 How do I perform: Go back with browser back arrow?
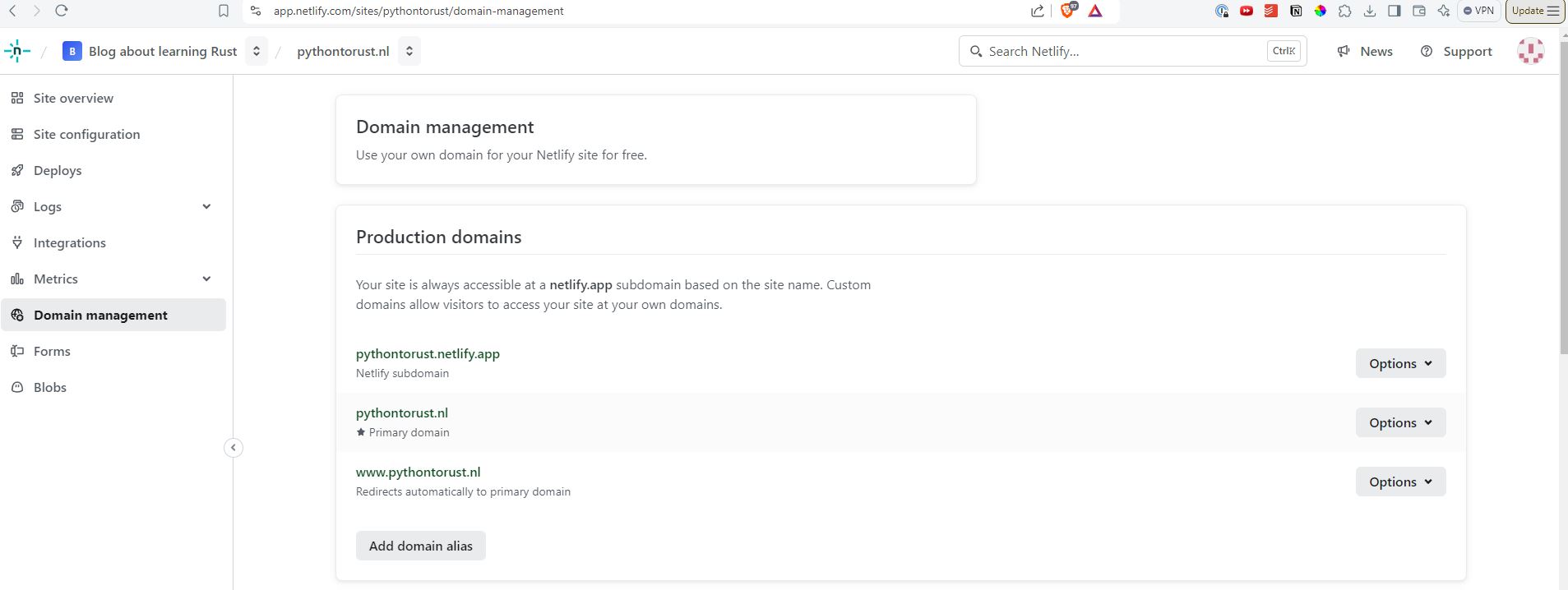pos(13,11)
